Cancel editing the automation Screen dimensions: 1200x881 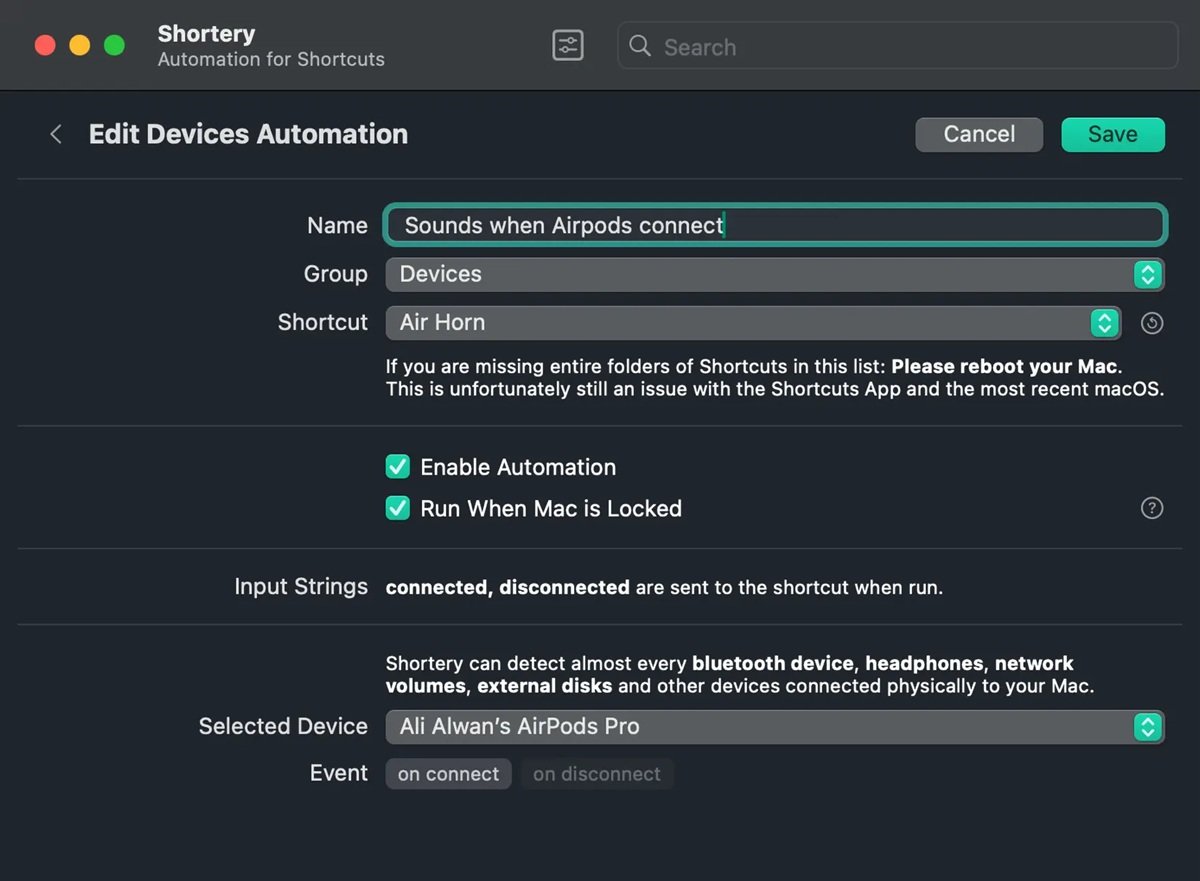[978, 134]
